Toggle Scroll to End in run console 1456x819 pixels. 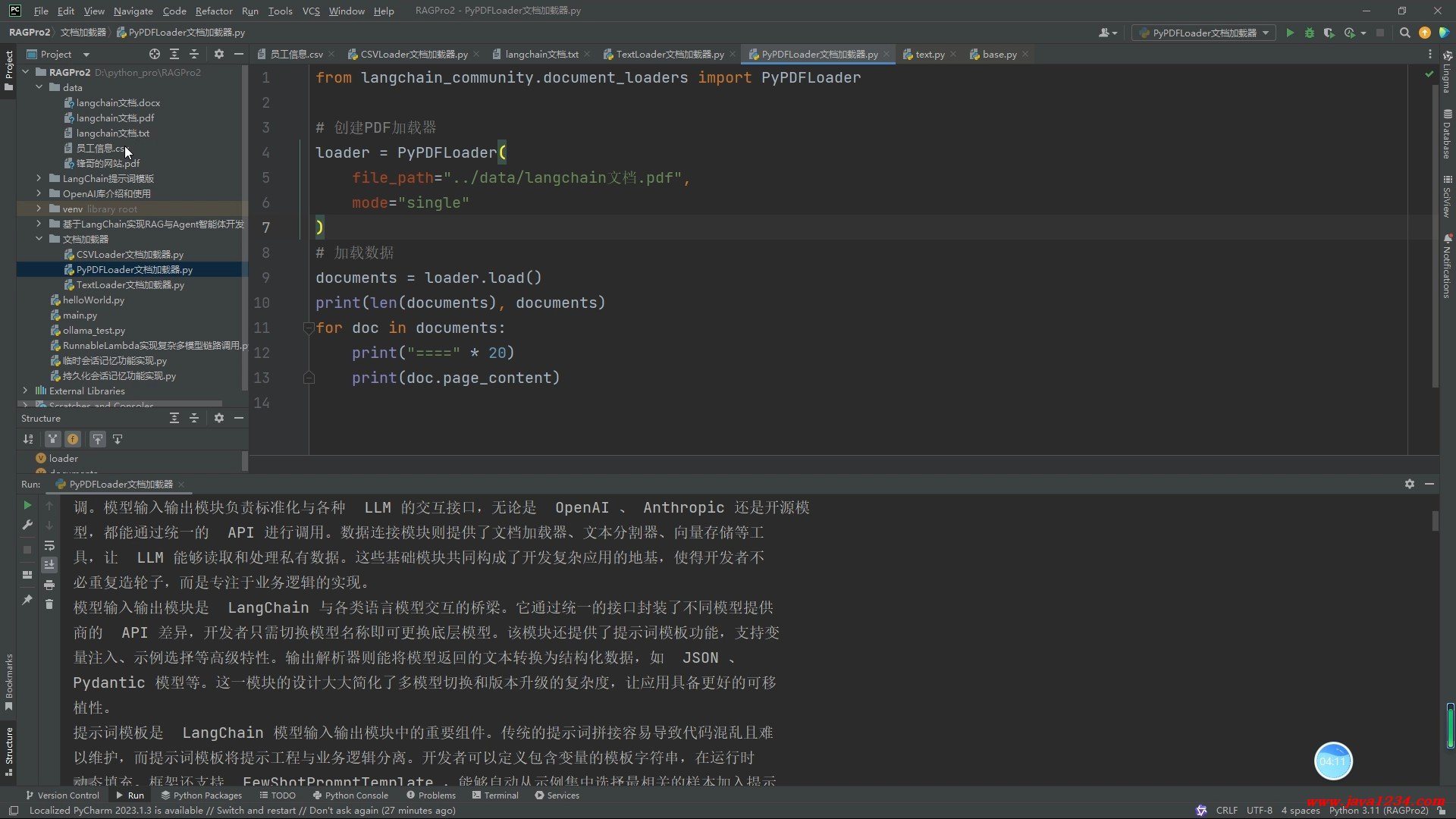click(x=49, y=565)
